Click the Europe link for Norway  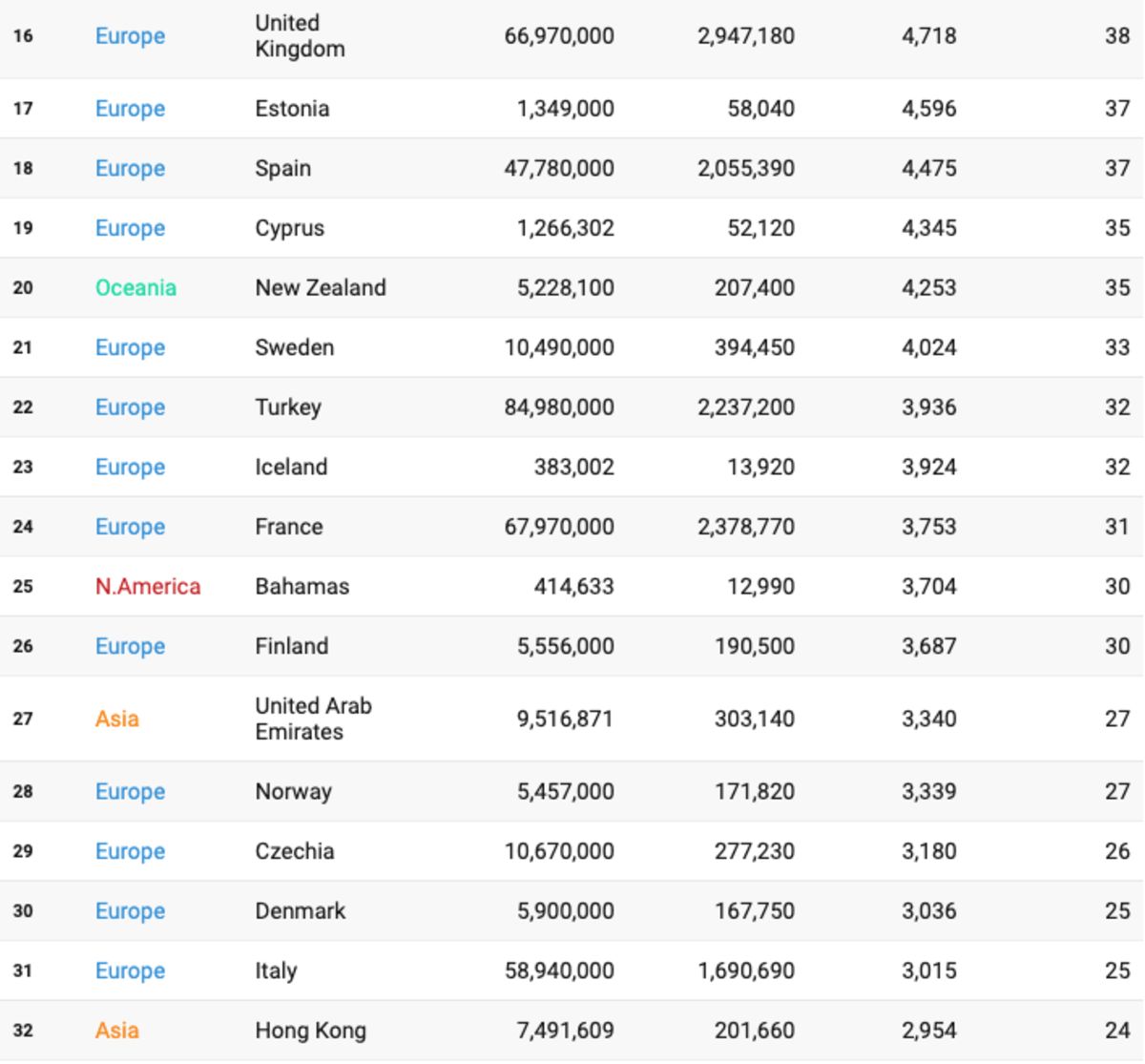(130, 792)
